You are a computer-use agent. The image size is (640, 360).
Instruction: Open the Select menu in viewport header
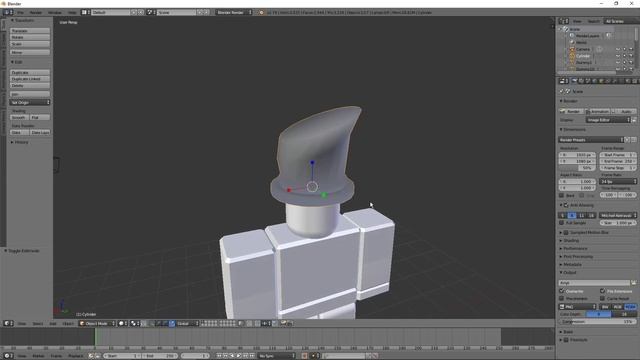(x=38, y=323)
